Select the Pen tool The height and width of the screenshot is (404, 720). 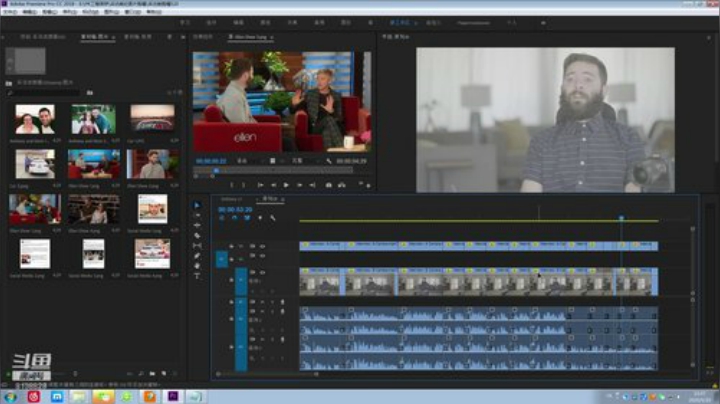tap(197, 256)
